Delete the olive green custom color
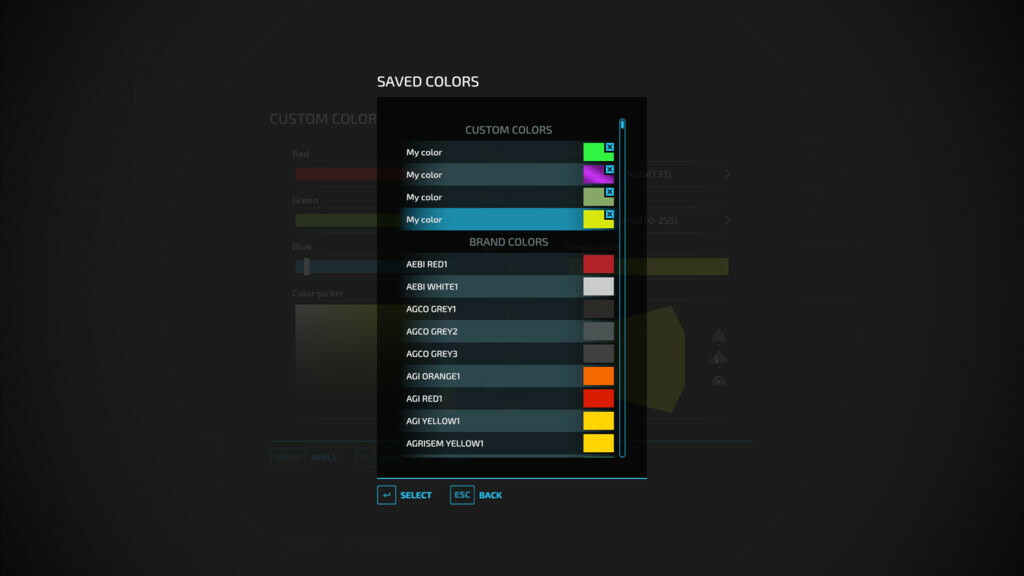Screen dimensions: 1024x576 click(x=610, y=192)
